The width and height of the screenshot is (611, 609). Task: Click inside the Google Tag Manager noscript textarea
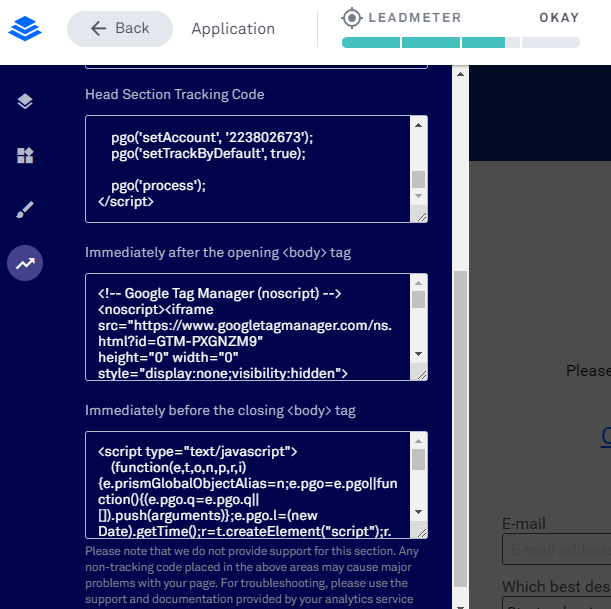point(250,327)
